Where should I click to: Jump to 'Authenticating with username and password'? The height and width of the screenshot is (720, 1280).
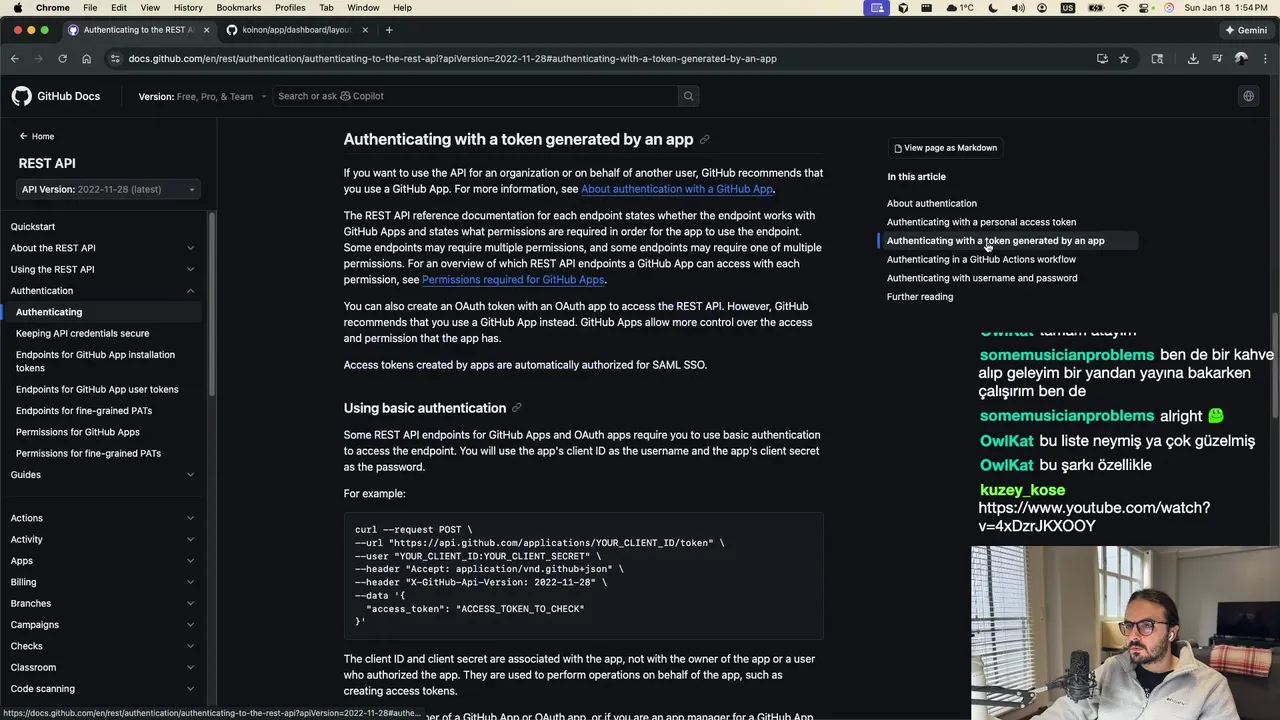click(982, 278)
